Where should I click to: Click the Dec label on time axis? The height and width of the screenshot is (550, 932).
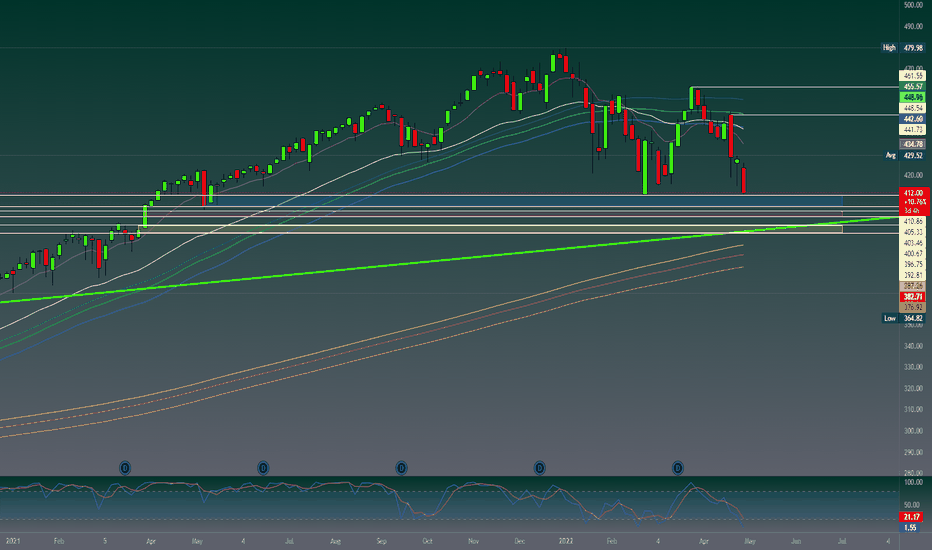(x=519, y=541)
